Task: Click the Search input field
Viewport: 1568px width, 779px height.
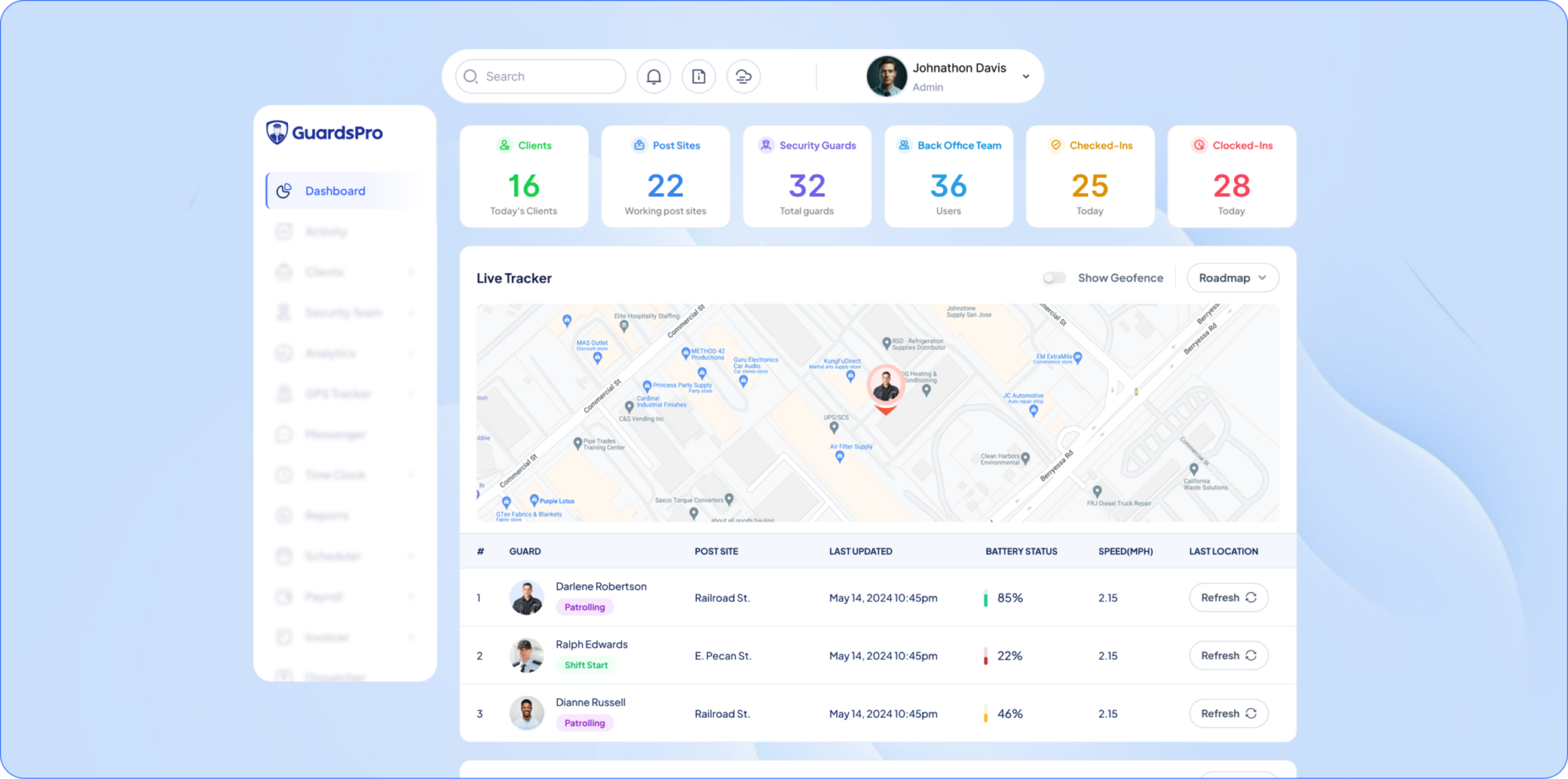Action: pyautogui.click(x=541, y=77)
